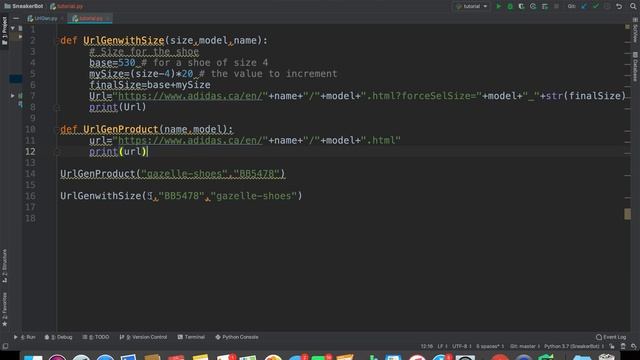
Task: Open the Terminal tool window
Action: [x=191, y=337]
